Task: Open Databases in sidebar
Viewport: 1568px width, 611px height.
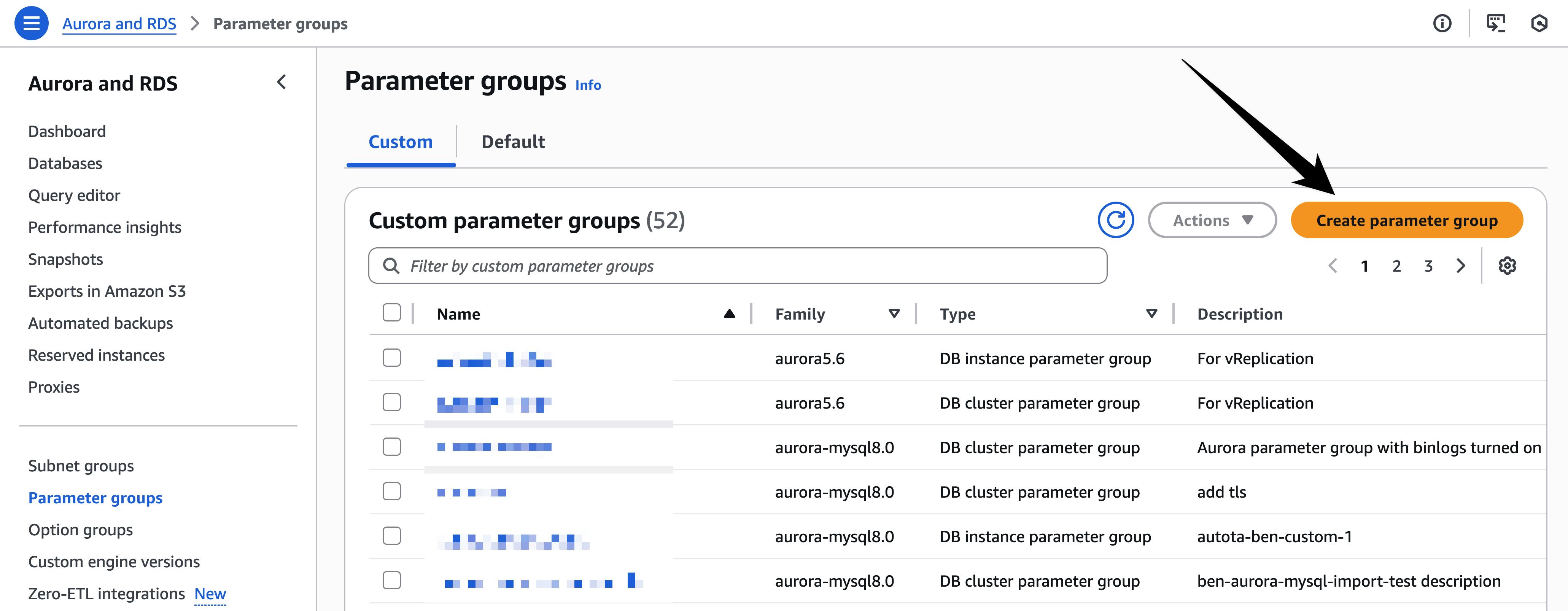Action: [65, 163]
